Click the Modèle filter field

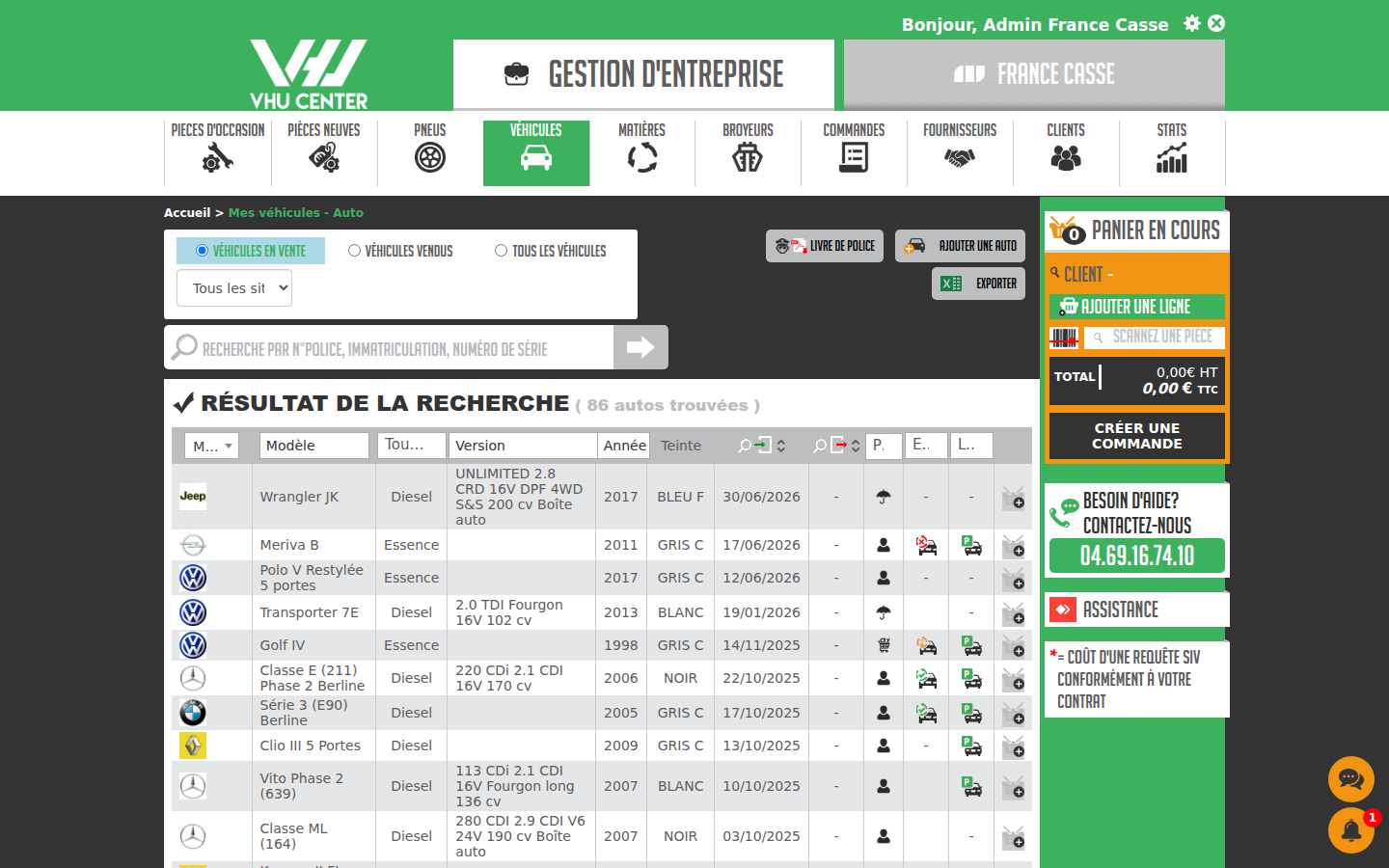314,446
